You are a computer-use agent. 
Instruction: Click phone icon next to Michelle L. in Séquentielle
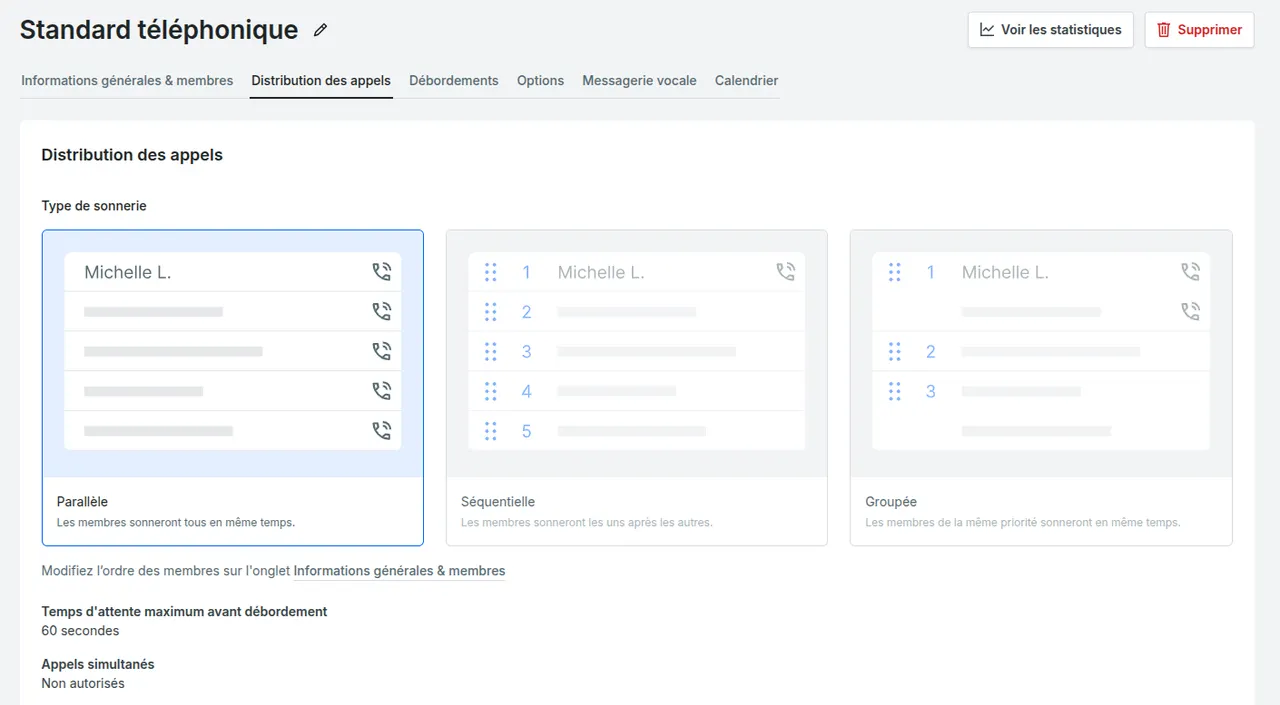coord(785,272)
